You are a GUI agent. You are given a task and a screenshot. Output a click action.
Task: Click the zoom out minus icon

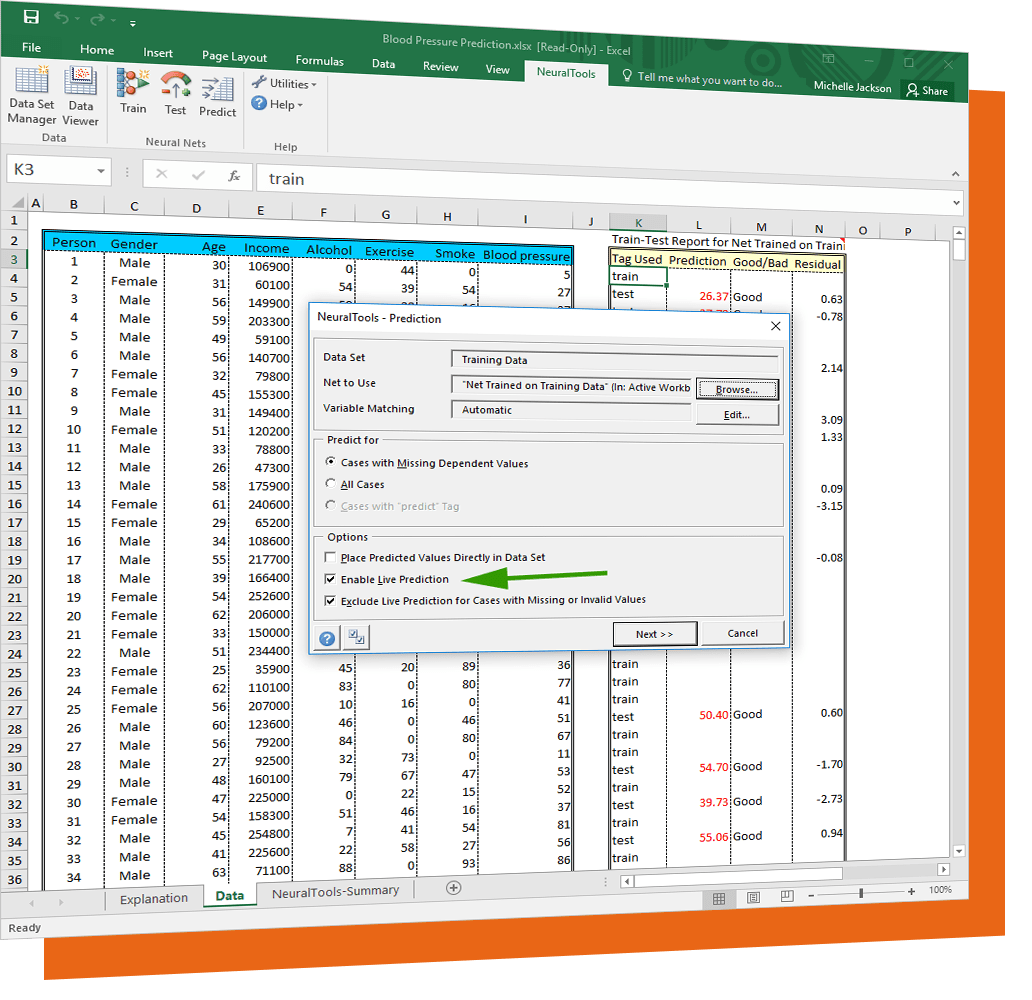811,895
